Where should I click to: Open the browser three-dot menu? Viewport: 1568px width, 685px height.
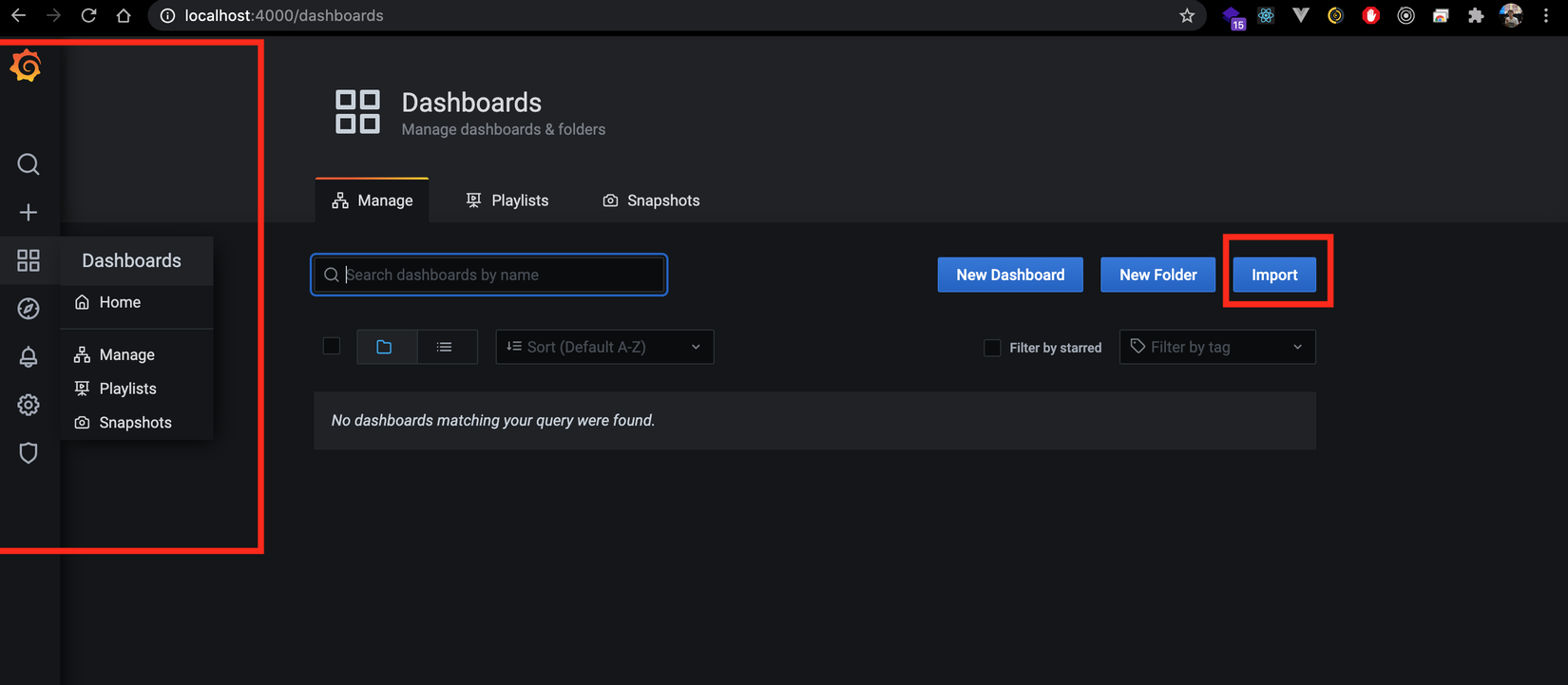(x=1546, y=15)
